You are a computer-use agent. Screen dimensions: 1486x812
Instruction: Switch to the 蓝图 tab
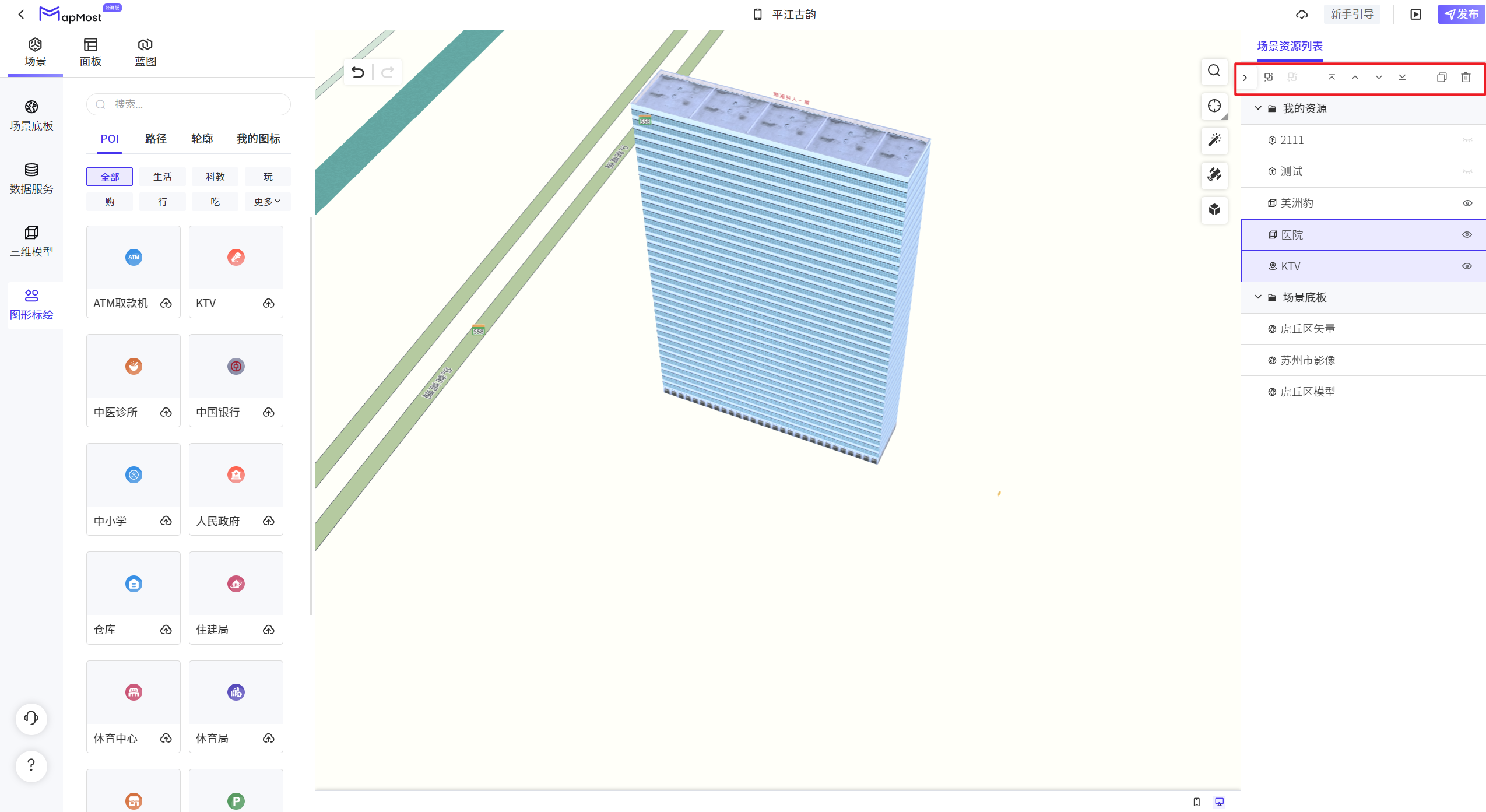tap(146, 52)
